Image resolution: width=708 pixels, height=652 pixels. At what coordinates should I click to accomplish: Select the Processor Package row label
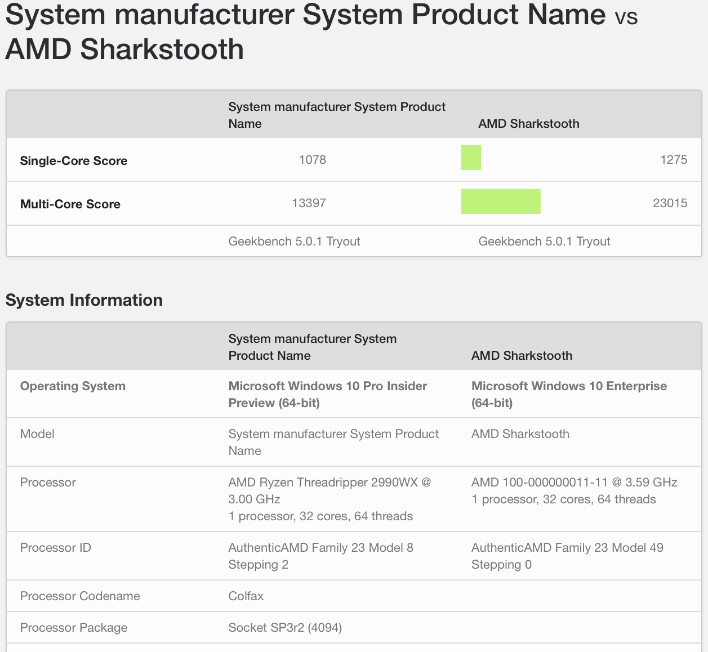[74, 628]
